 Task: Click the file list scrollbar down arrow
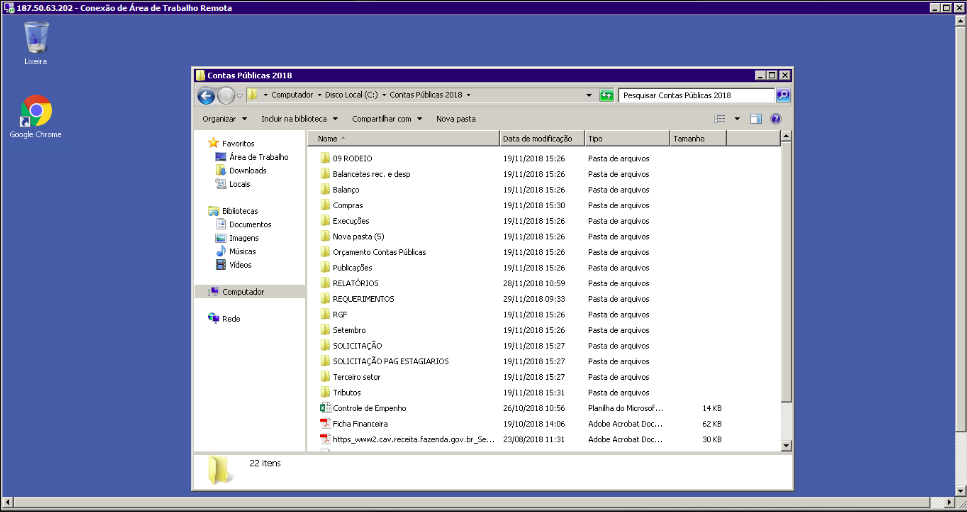(x=785, y=445)
